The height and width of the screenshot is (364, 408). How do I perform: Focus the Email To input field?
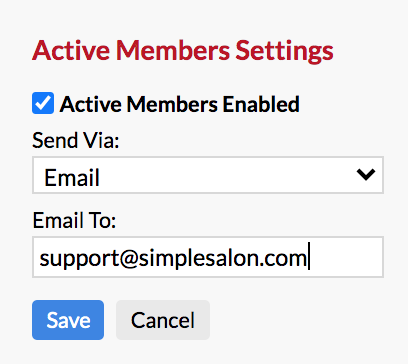coord(208,257)
